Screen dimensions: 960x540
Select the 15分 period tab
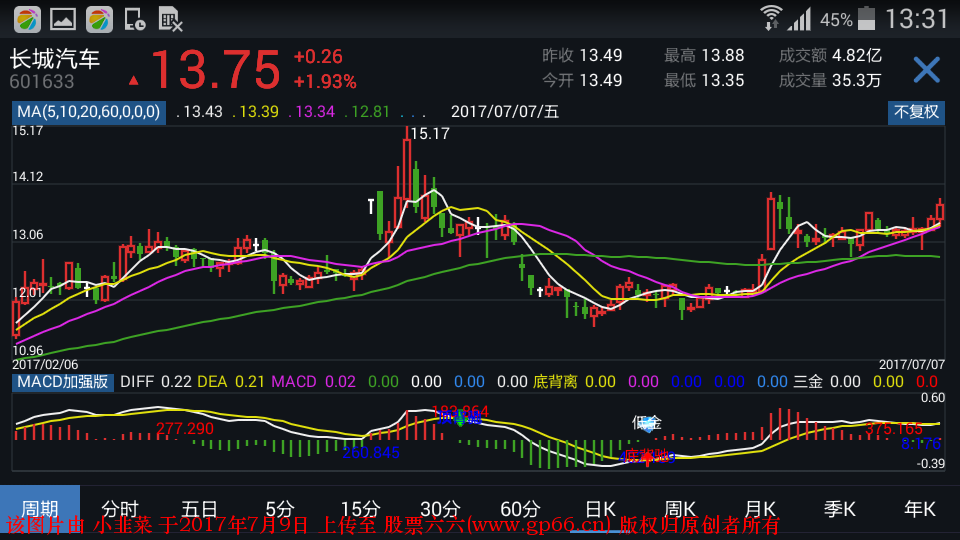[360, 509]
